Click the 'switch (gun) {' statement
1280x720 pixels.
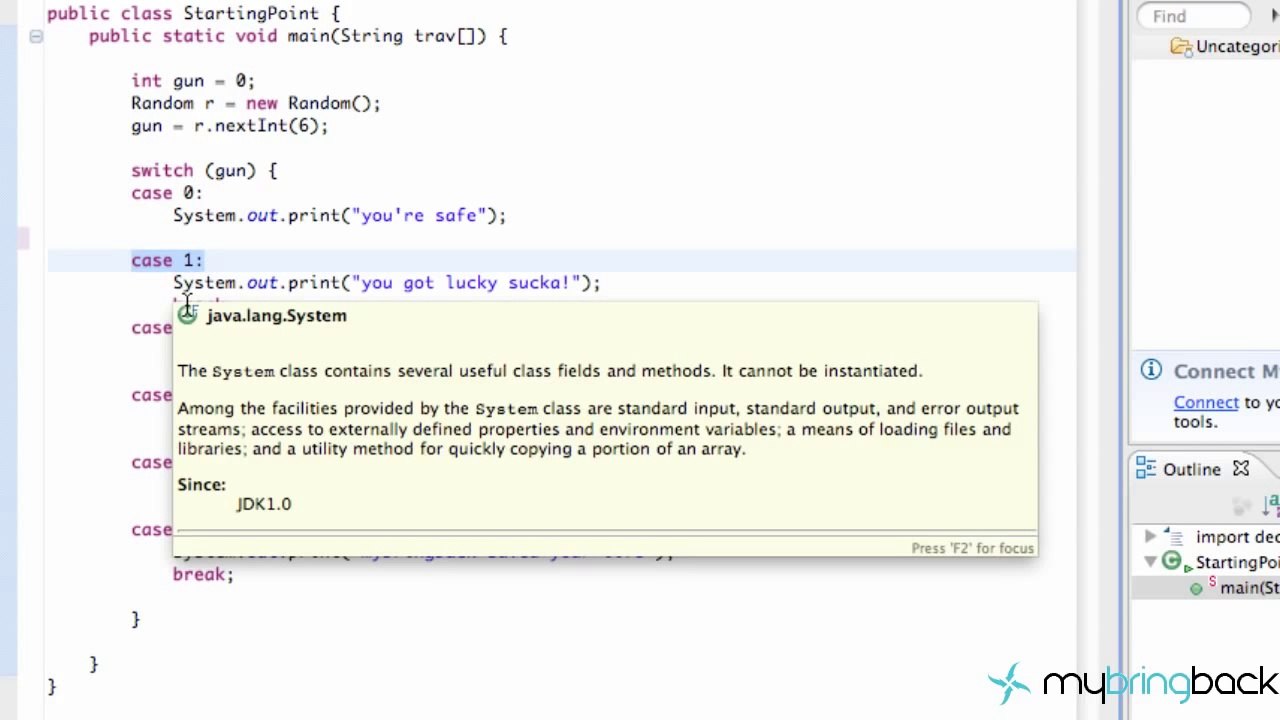point(204,171)
